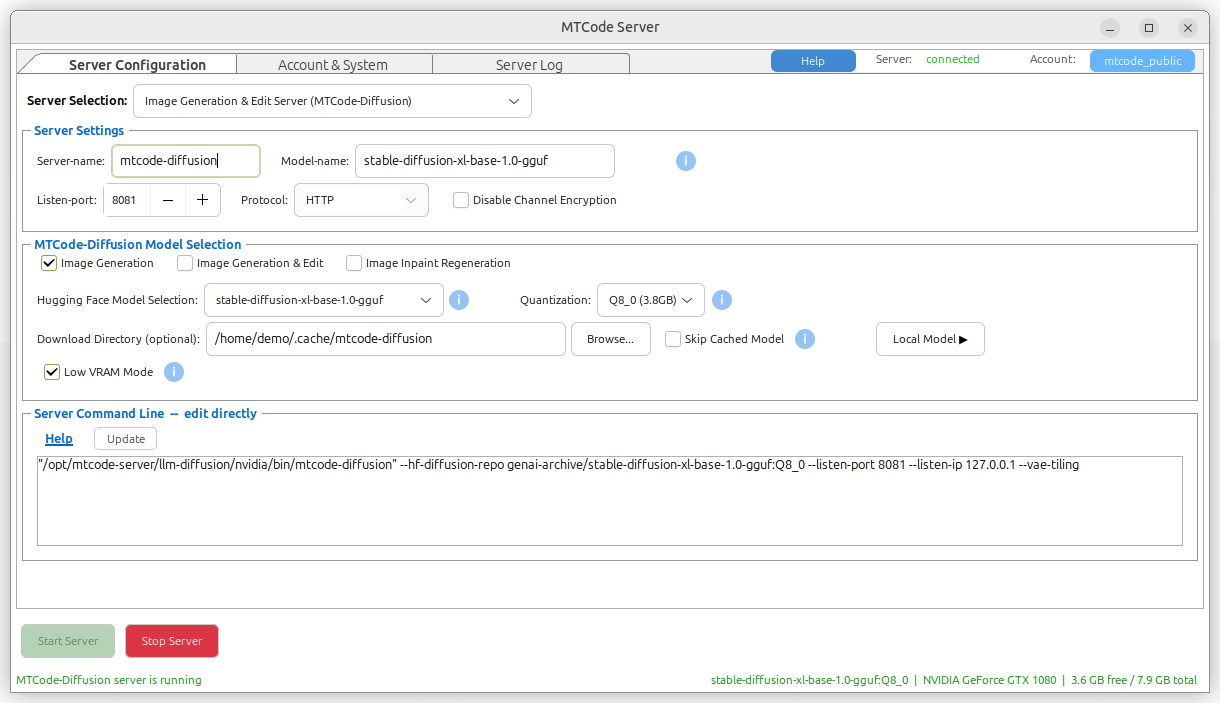Open the Server Selection dropdown
This screenshot has height=703, width=1220.
coord(332,101)
